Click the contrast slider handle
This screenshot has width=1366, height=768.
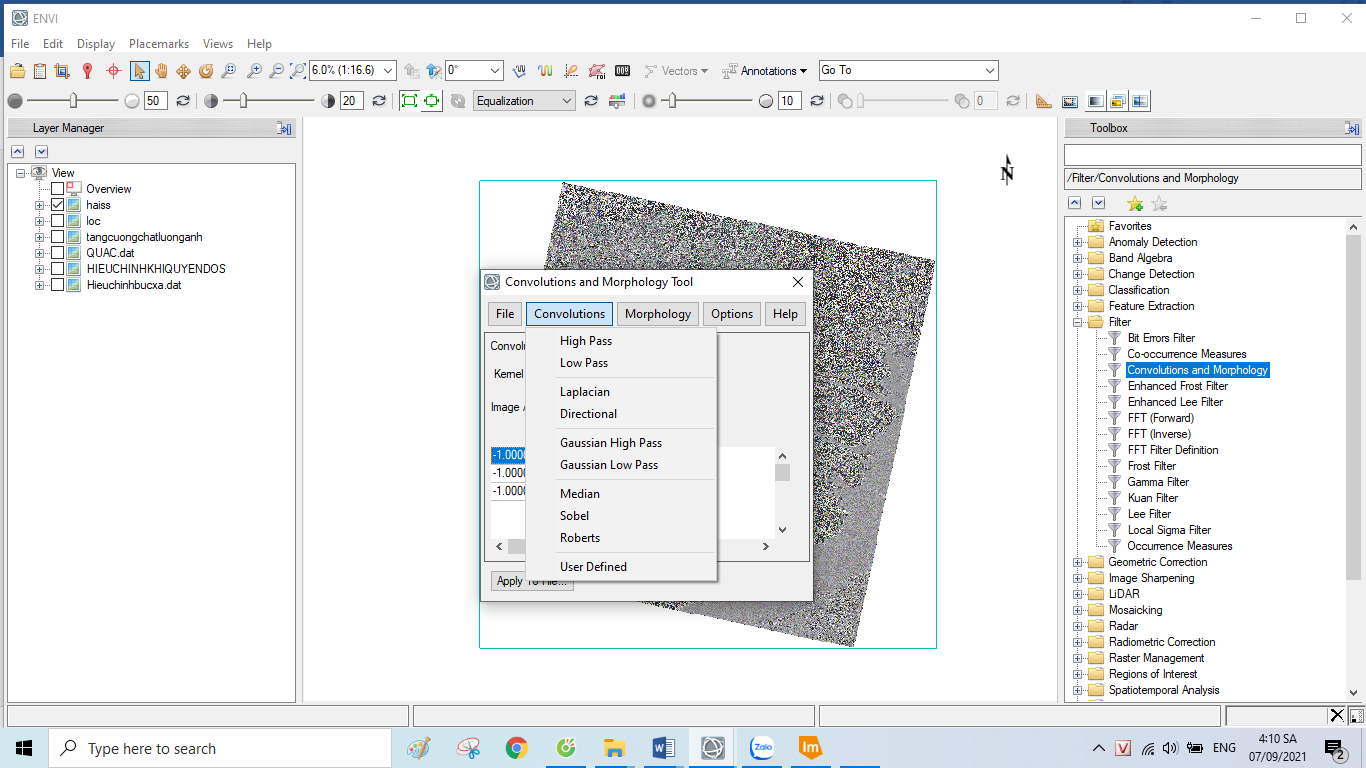tap(244, 100)
